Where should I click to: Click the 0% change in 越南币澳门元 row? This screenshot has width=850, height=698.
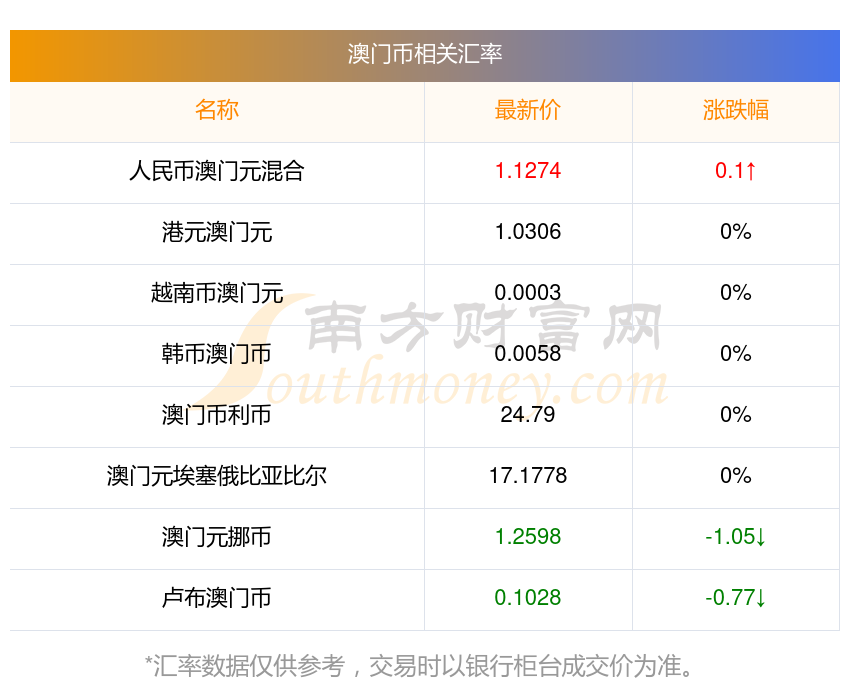tap(736, 293)
